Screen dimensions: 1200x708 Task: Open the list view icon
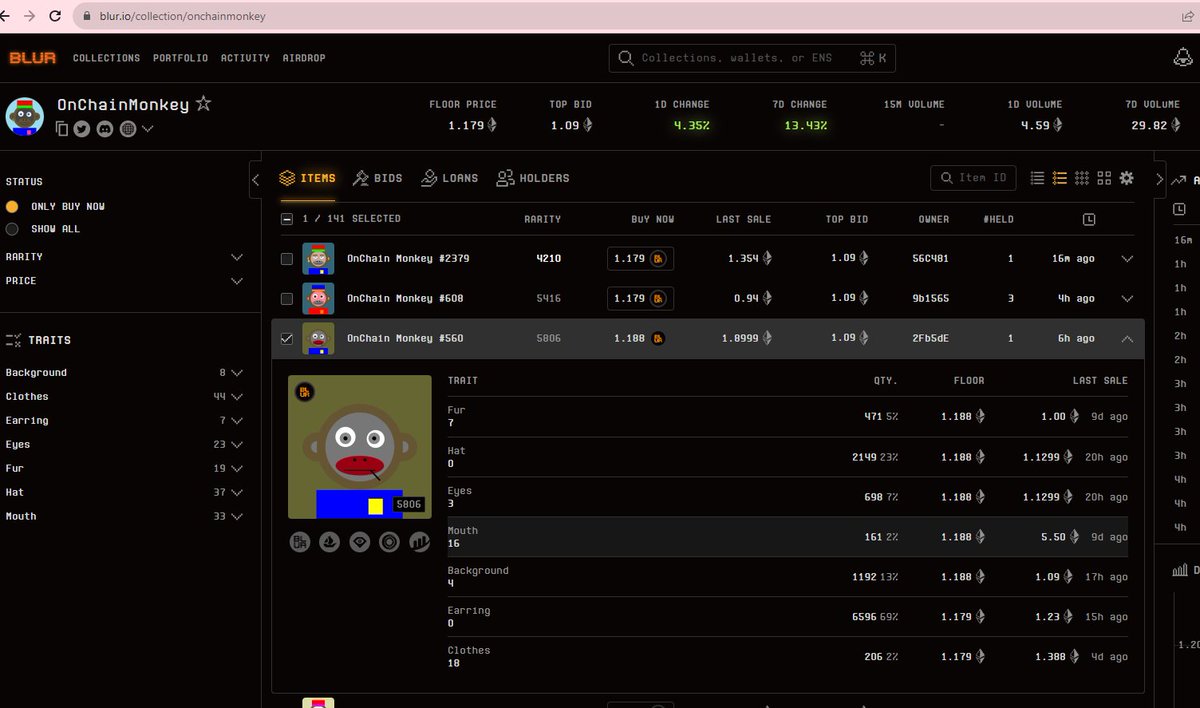click(x=1037, y=178)
